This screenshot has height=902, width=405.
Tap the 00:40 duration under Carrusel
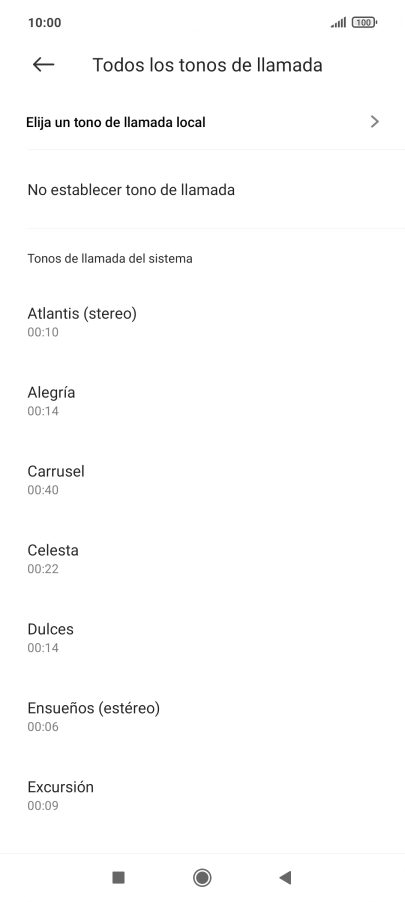click(43, 490)
